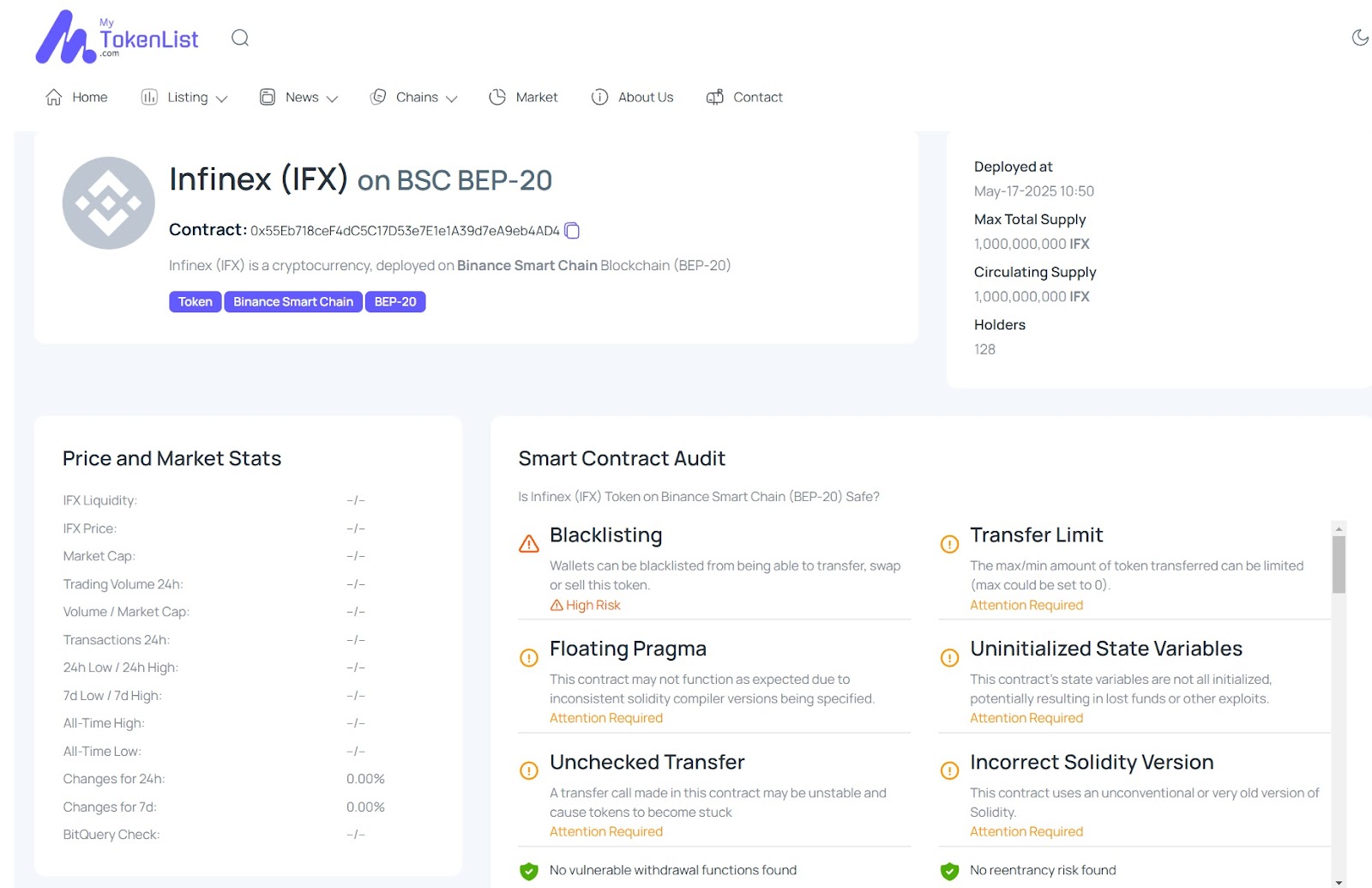1372x888 pixels.
Task: Click the small High Risk warning icon
Action: pyautogui.click(x=557, y=605)
